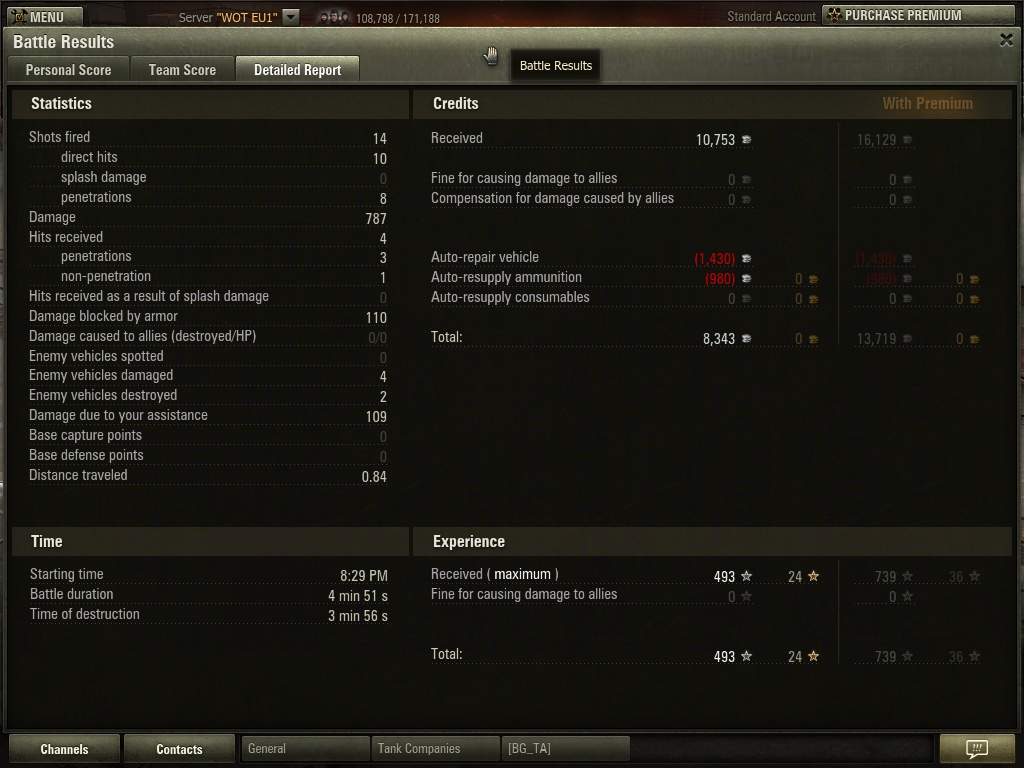Click the gold coin icon in the Total row
Image resolution: width=1024 pixels, height=768 pixels.
[x=813, y=339]
